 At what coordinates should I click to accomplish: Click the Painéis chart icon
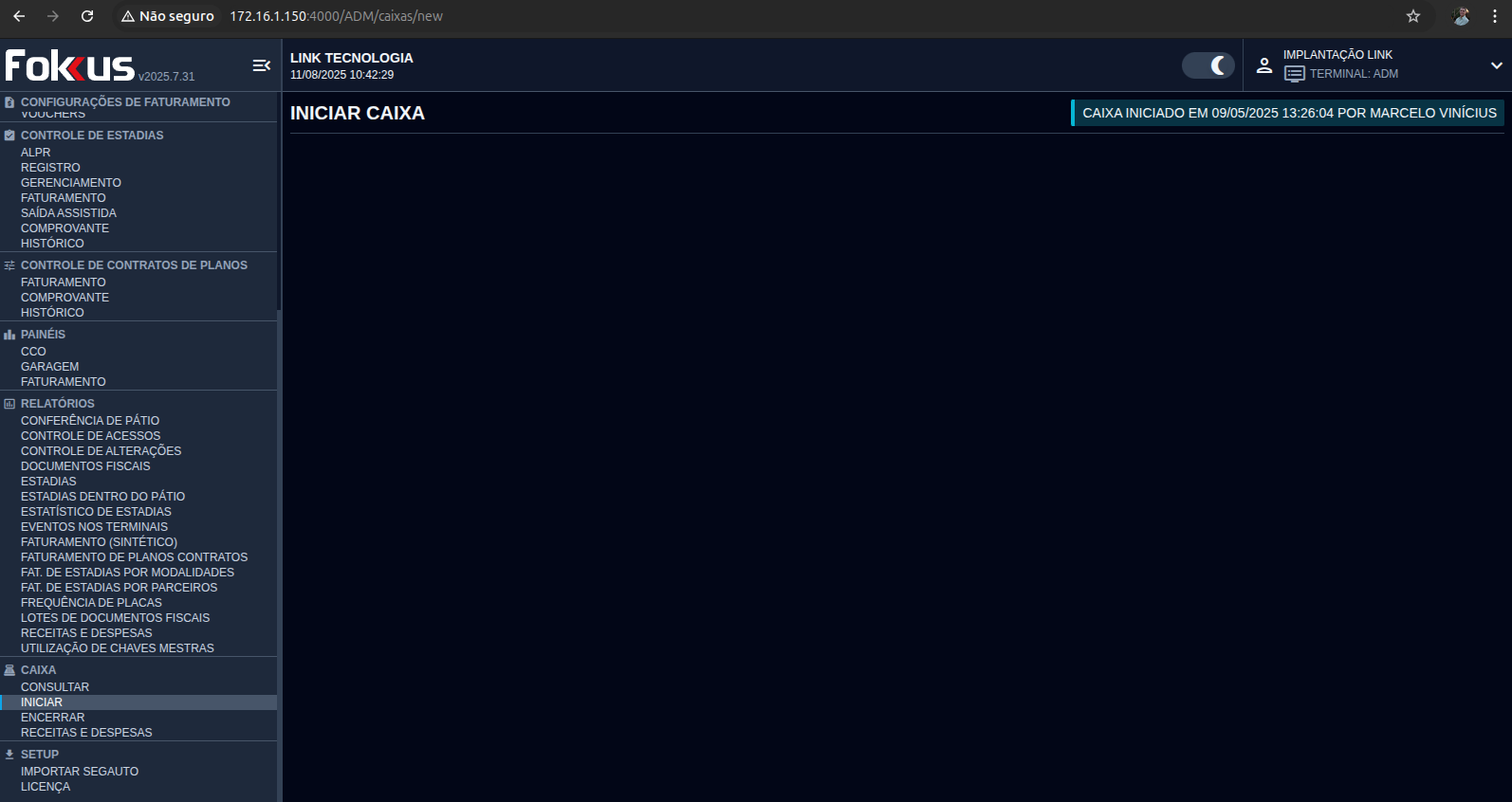tap(9, 335)
